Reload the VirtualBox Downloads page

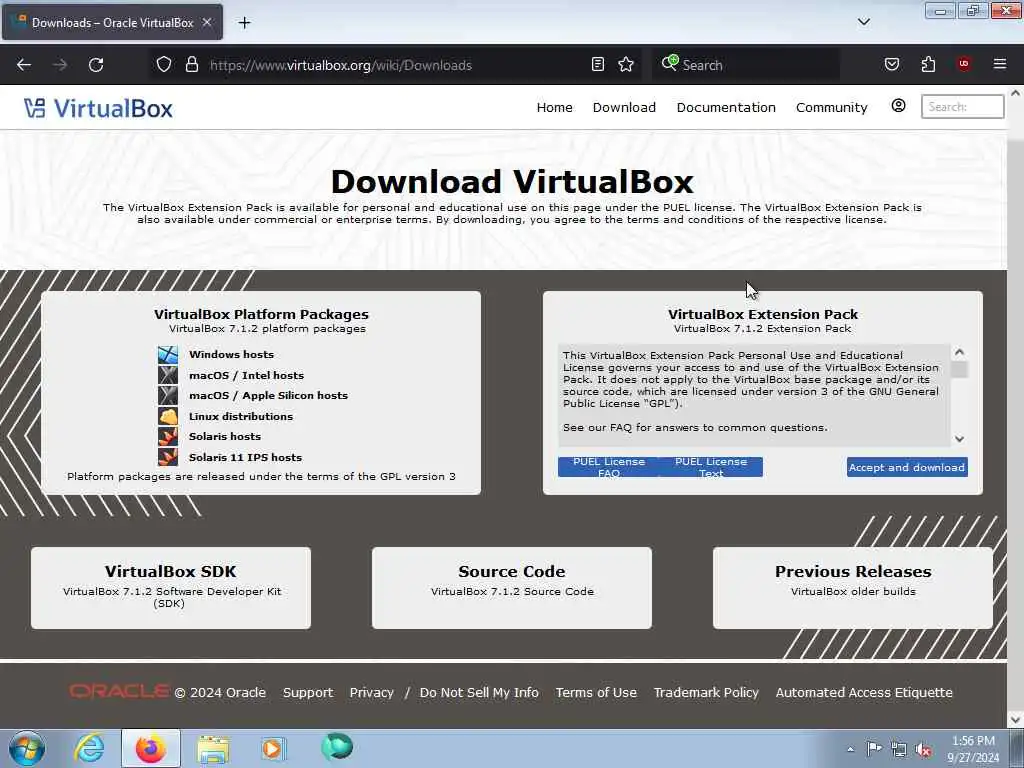[96, 65]
